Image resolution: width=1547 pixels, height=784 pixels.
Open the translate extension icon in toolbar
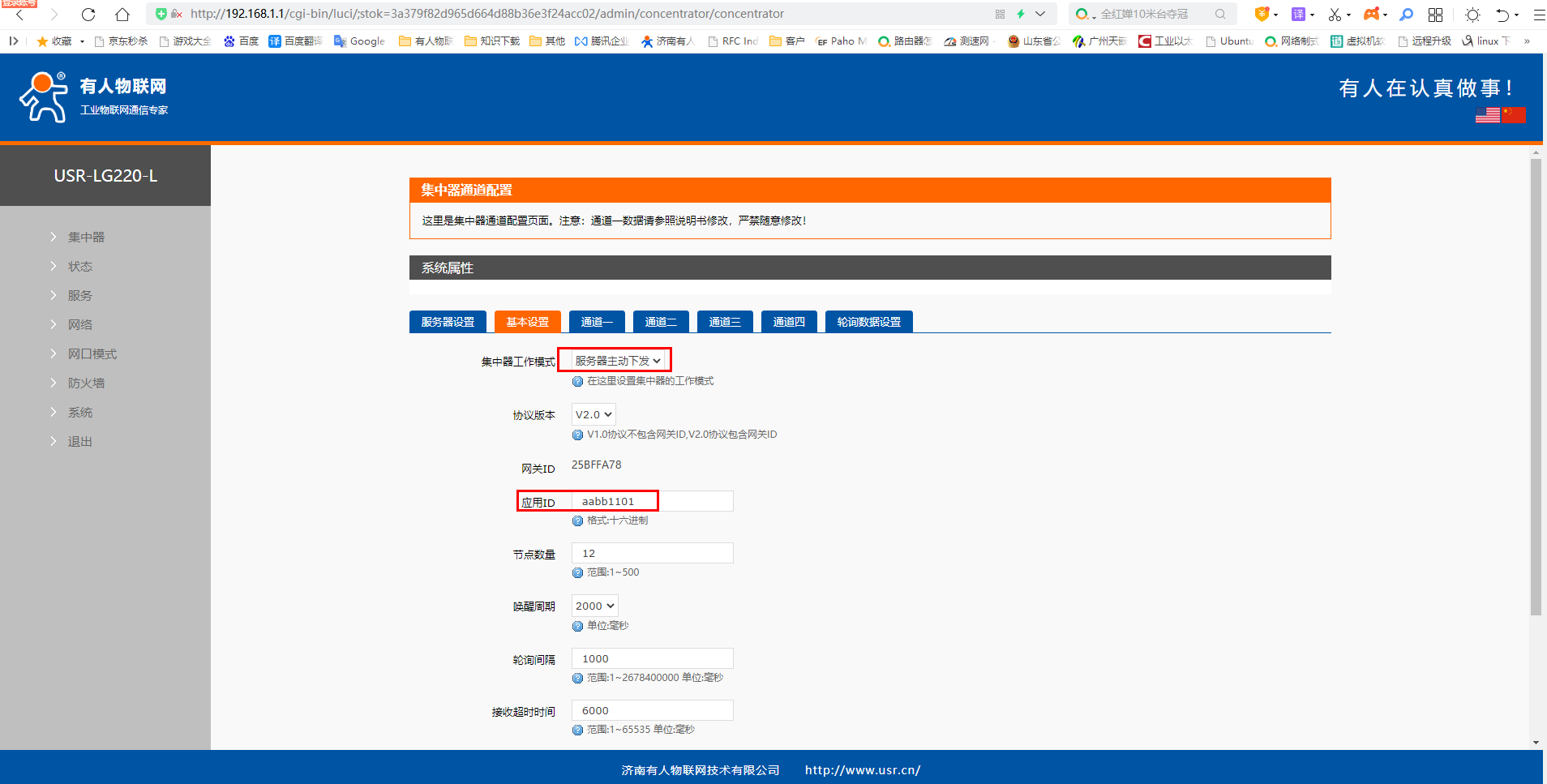1298,15
